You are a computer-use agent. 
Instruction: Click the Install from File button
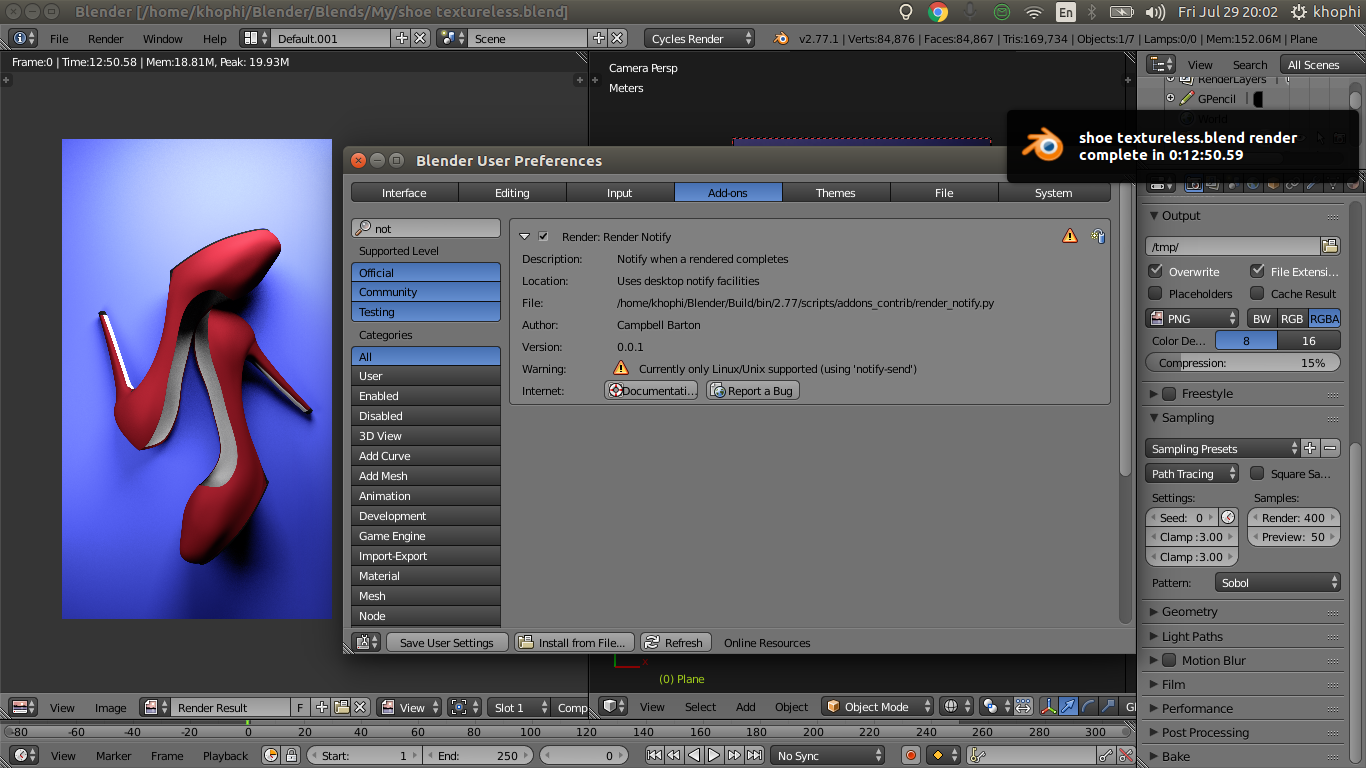pos(574,643)
